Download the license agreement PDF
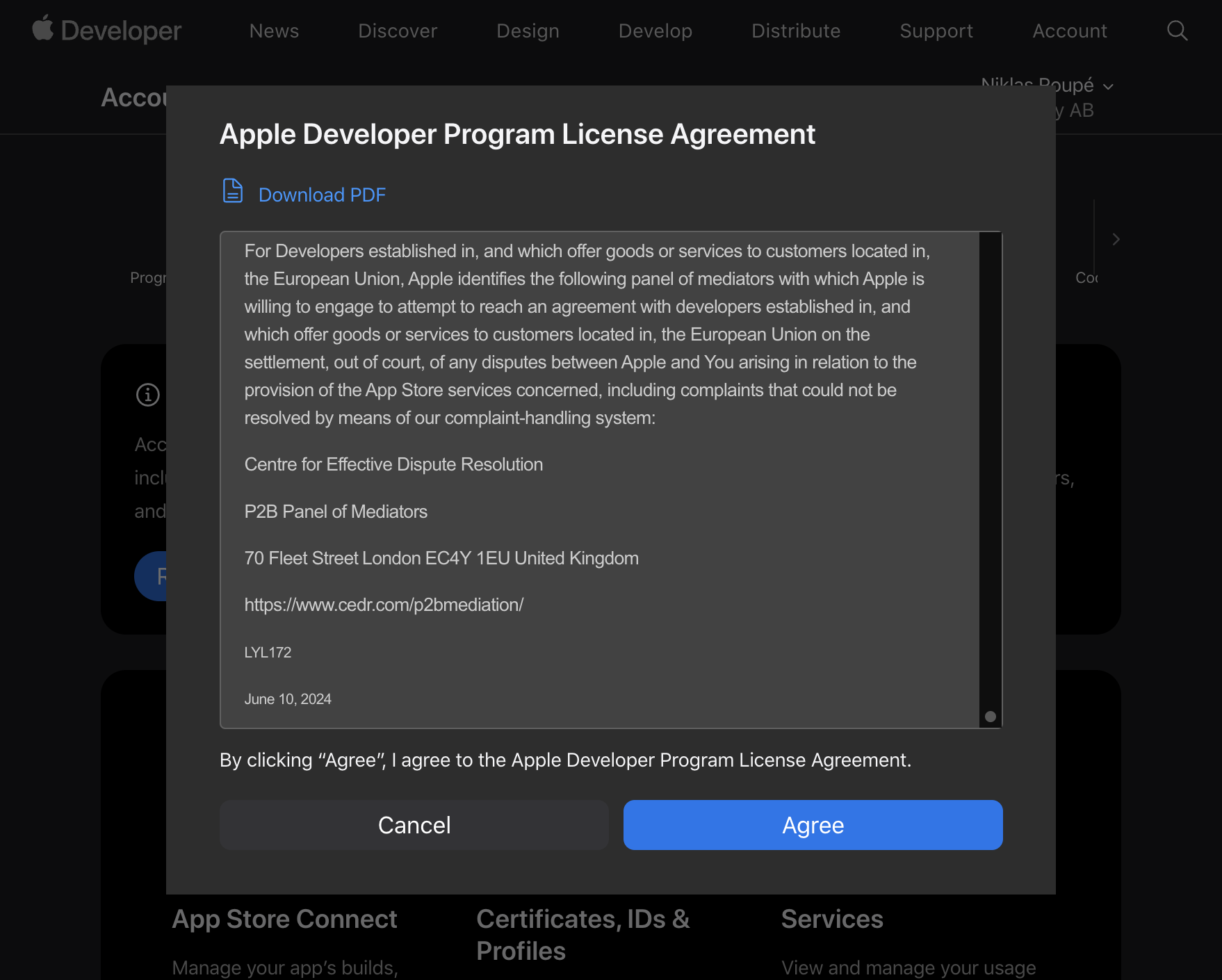 pos(322,195)
